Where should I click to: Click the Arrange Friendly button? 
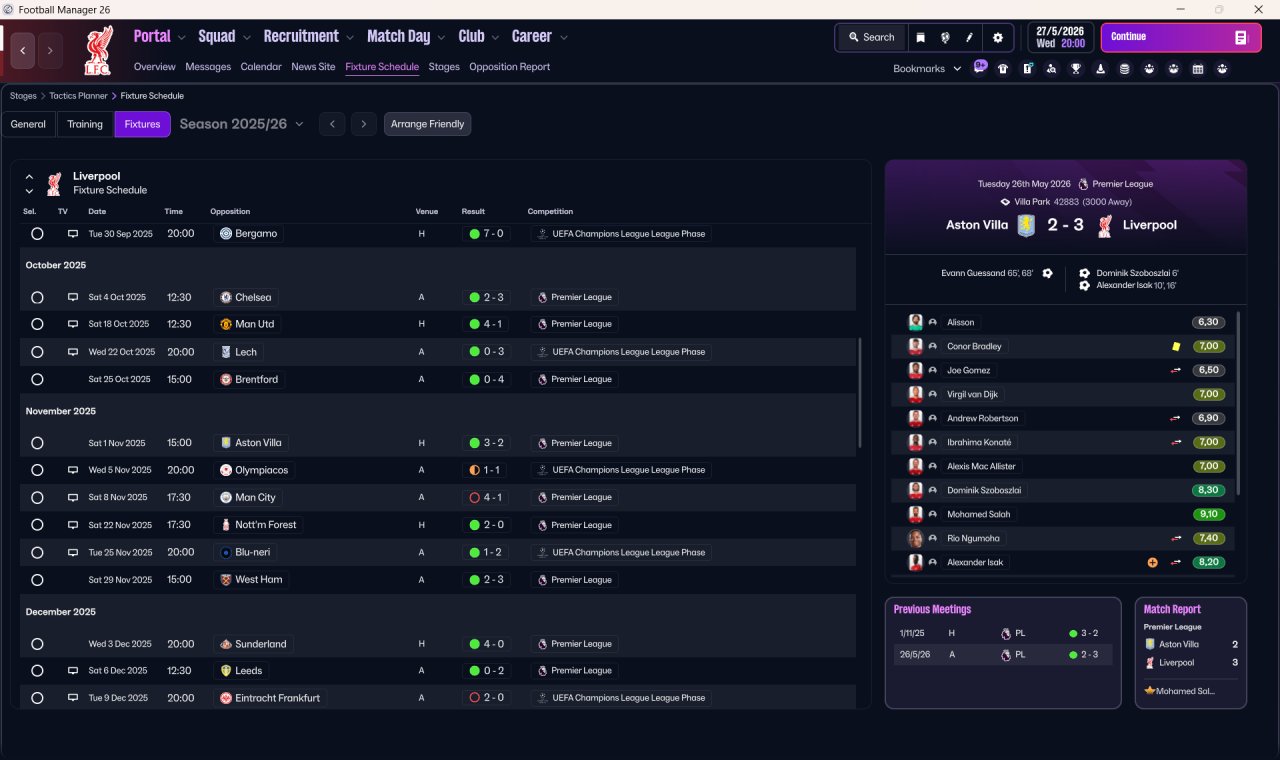427,124
